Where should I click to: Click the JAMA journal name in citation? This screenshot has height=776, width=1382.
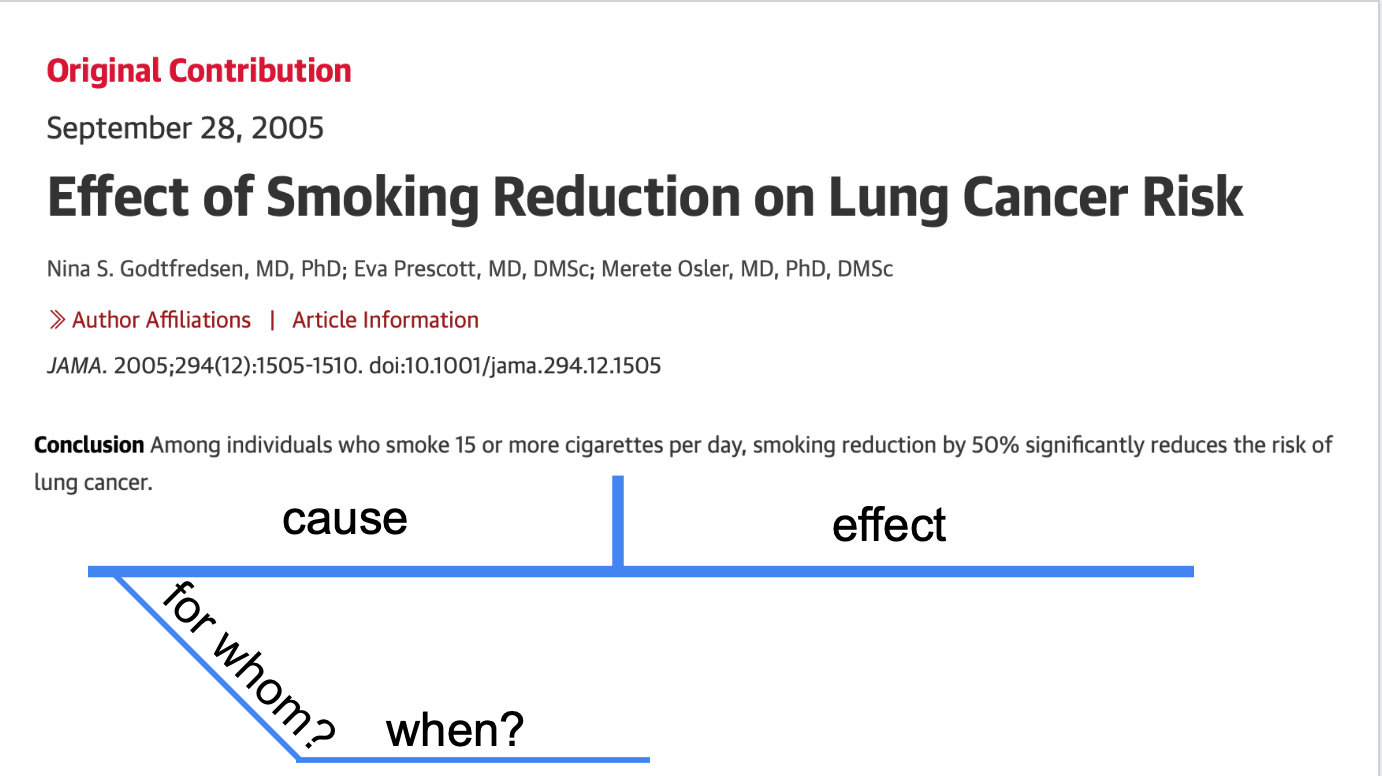76,365
